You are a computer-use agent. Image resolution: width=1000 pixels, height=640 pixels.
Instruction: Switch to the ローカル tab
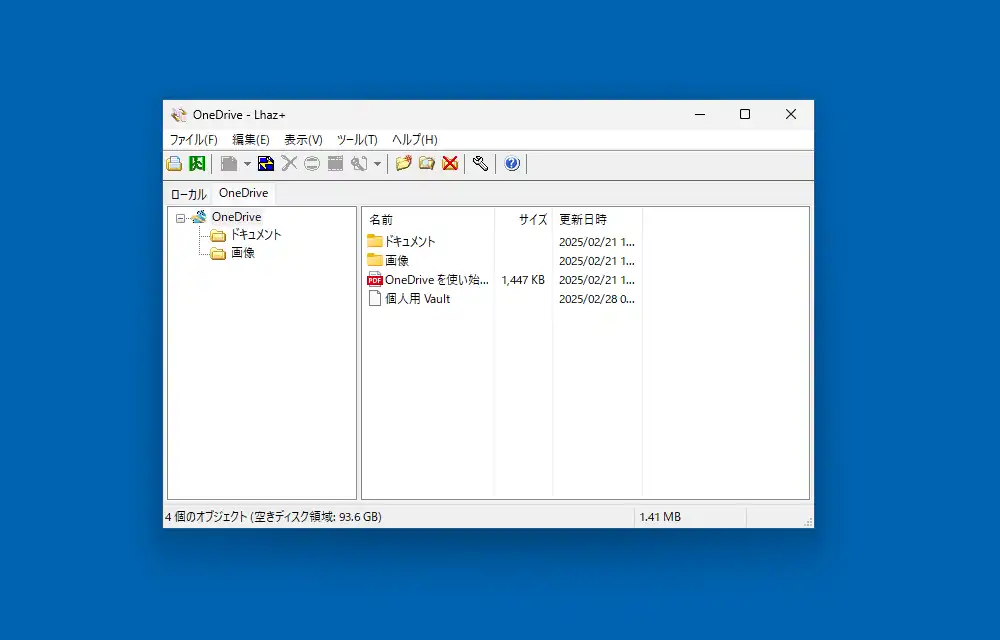coord(188,194)
